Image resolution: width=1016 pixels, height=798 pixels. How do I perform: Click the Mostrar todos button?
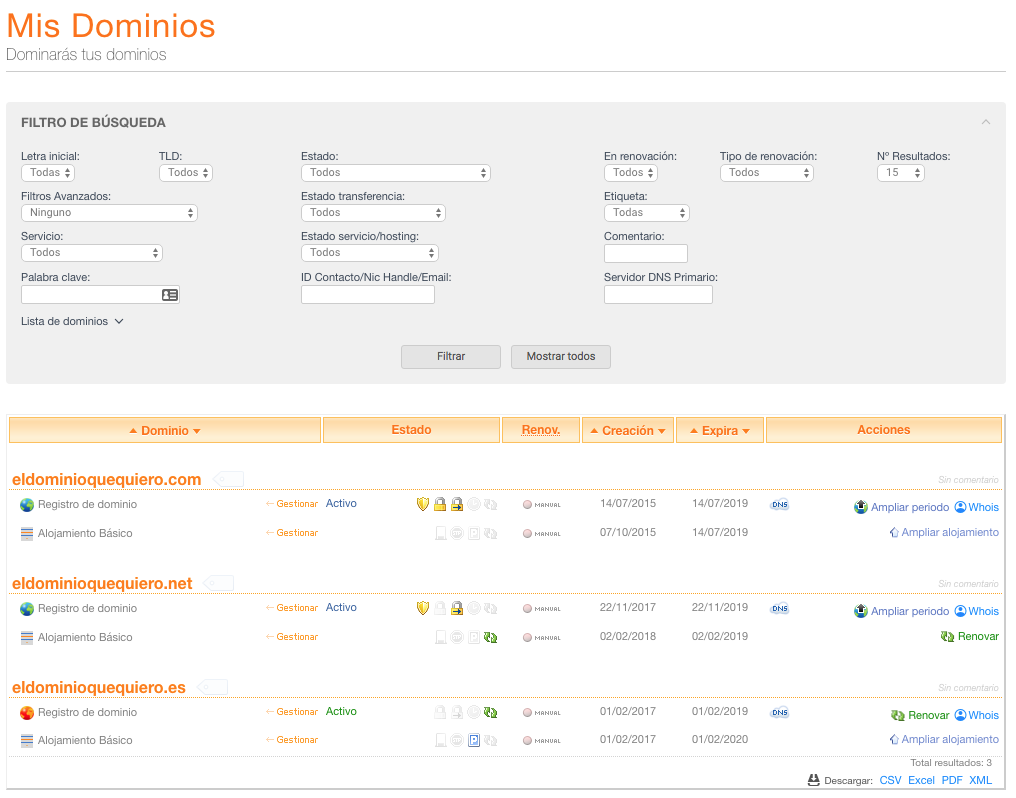560,356
